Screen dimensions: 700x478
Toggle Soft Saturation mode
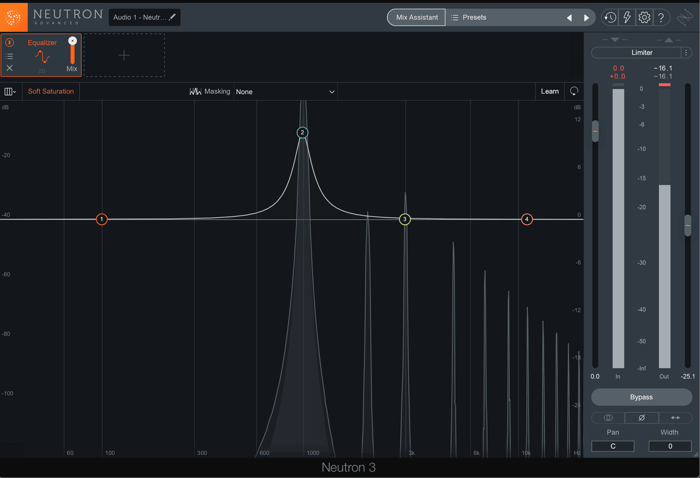pos(51,91)
